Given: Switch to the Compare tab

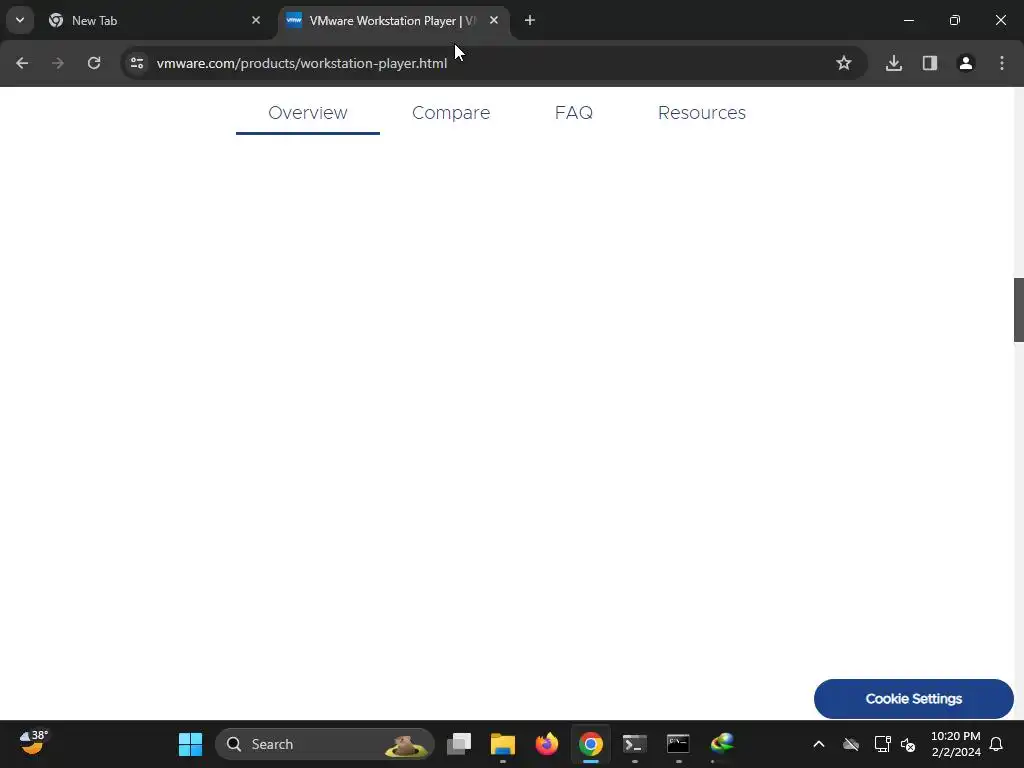Looking at the screenshot, I should tap(451, 113).
